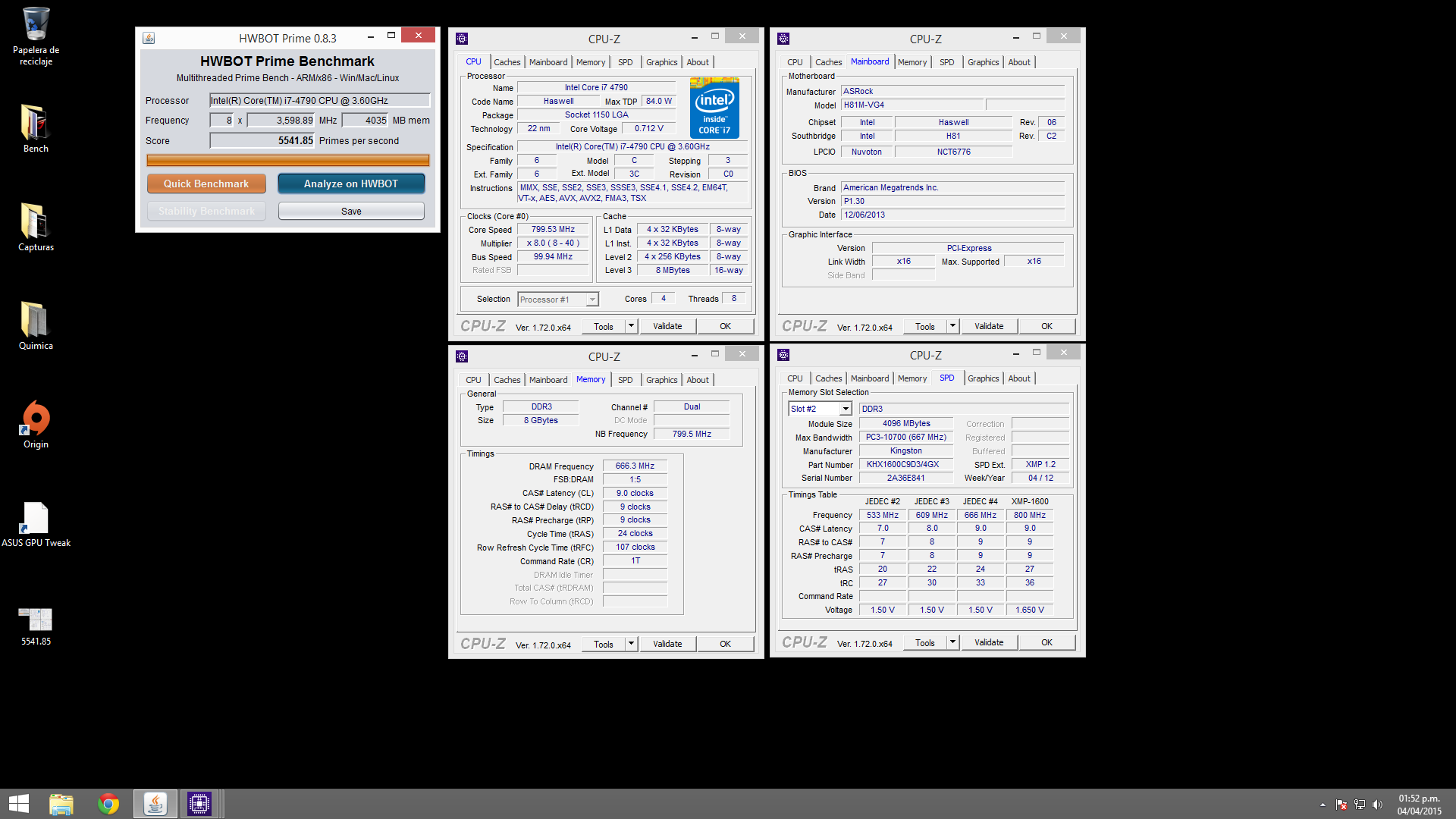Expand Tools arrow in the SPD window
The width and height of the screenshot is (1456, 819).
tap(952, 642)
